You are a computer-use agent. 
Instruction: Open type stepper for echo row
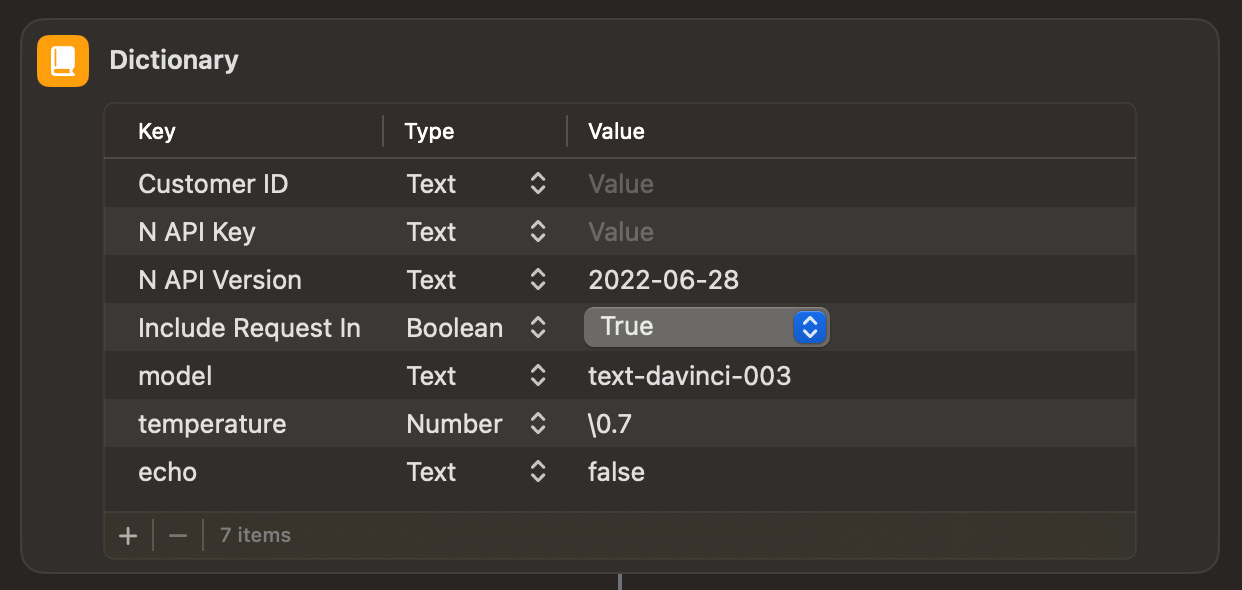click(537, 472)
